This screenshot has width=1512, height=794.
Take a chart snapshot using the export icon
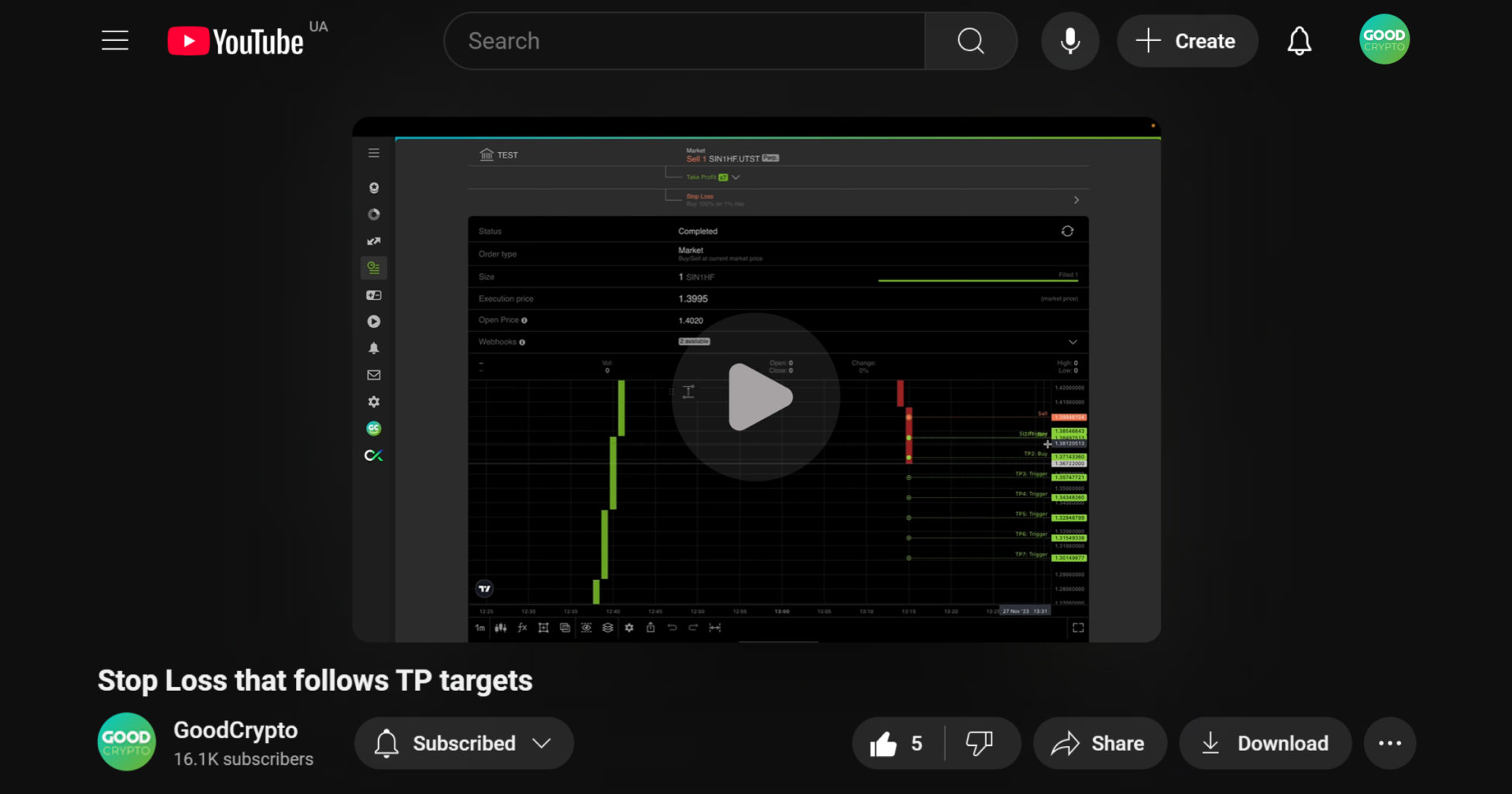pyautogui.click(x=651, y=628)
